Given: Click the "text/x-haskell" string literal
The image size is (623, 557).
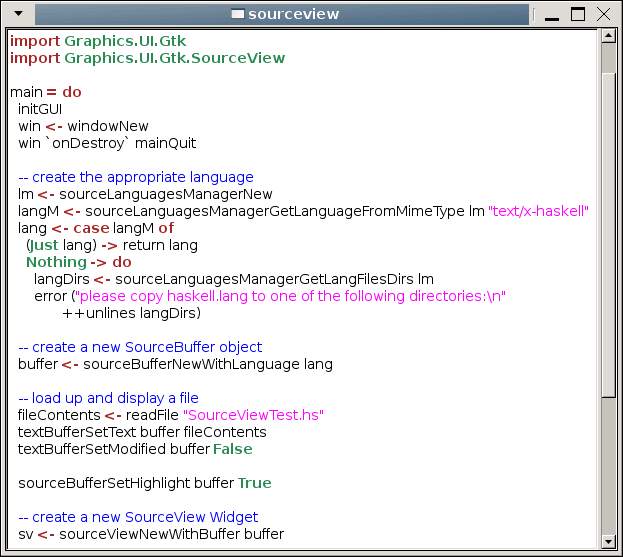Looking at the screenshot, I should 538,211.
